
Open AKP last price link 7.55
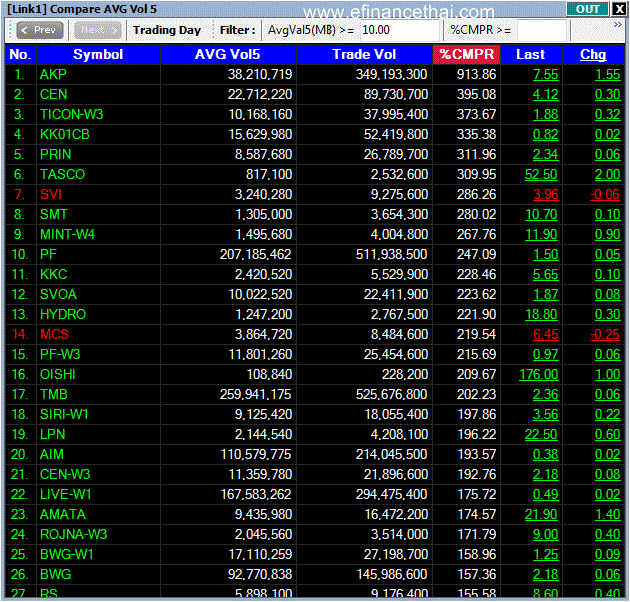pyautogui.click(x=546, y=74)
